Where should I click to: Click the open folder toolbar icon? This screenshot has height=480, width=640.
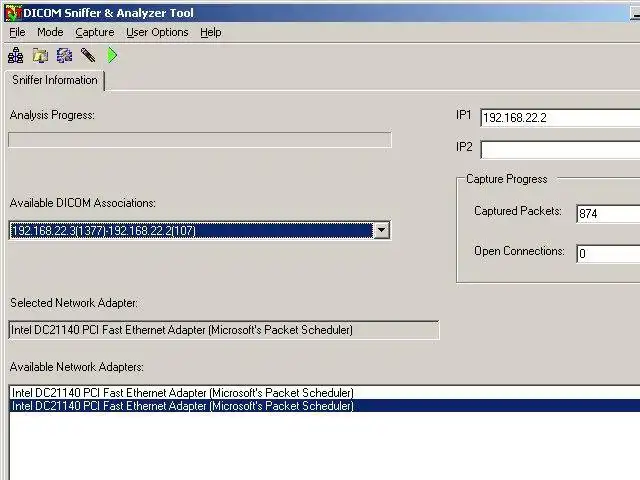[x=40, y=56]
